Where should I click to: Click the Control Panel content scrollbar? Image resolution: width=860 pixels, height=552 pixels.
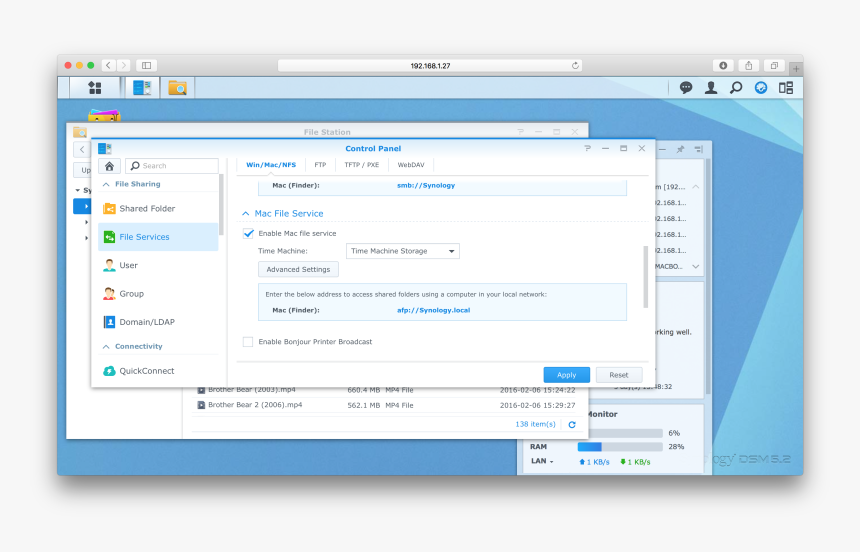point(646,277)
